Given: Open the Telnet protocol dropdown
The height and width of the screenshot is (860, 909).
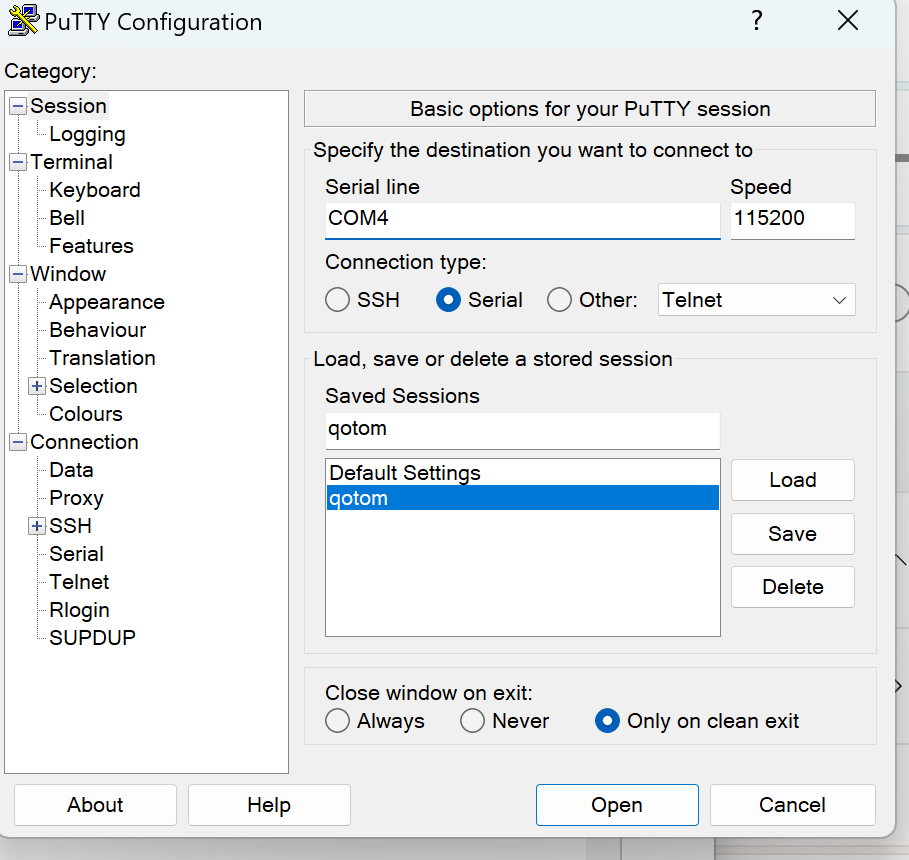Looking at the screenshot, I should pyautogui.click(x=757, y=300).
